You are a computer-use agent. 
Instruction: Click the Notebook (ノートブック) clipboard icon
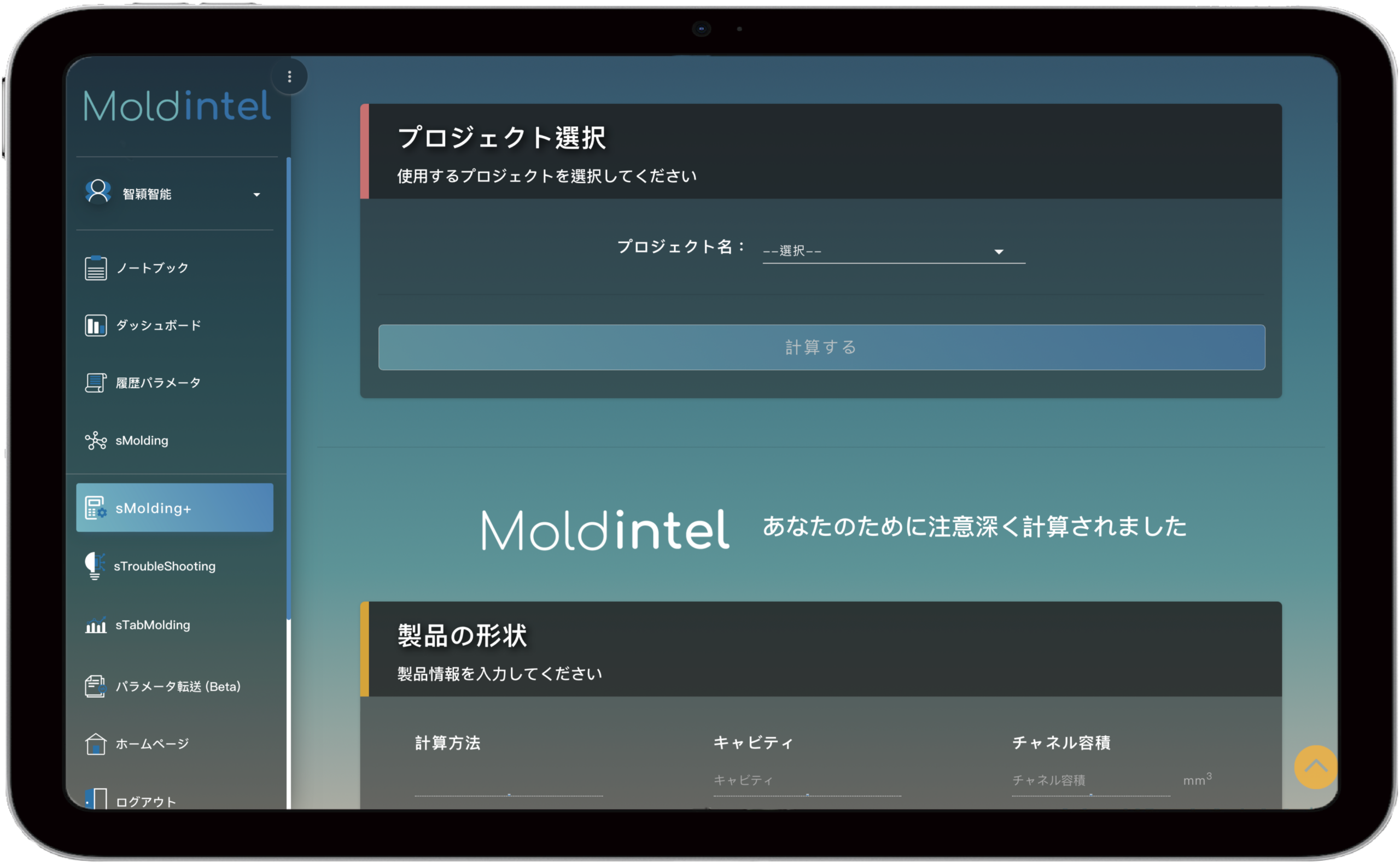pyautogui.click(x=95, y=268)
